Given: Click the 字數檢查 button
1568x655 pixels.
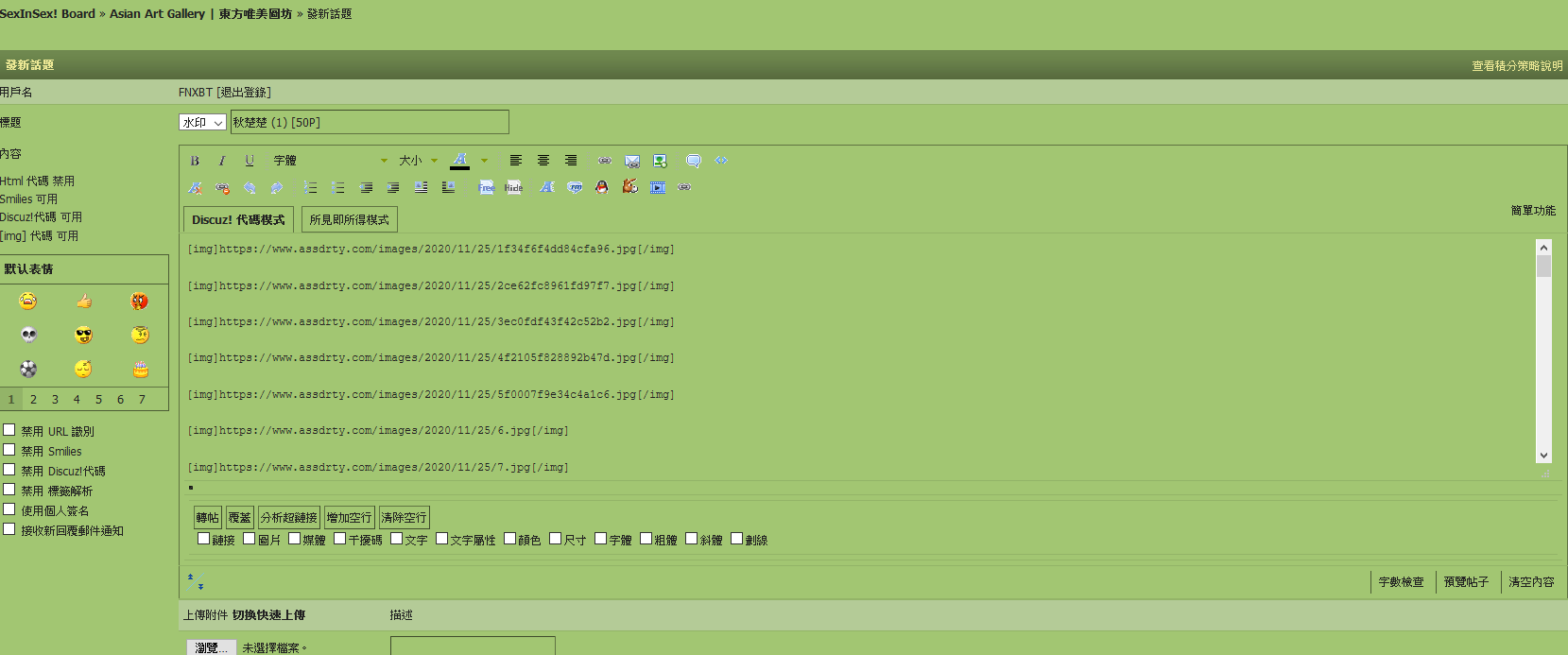Looking at the screenshot, I should 1401,582.
